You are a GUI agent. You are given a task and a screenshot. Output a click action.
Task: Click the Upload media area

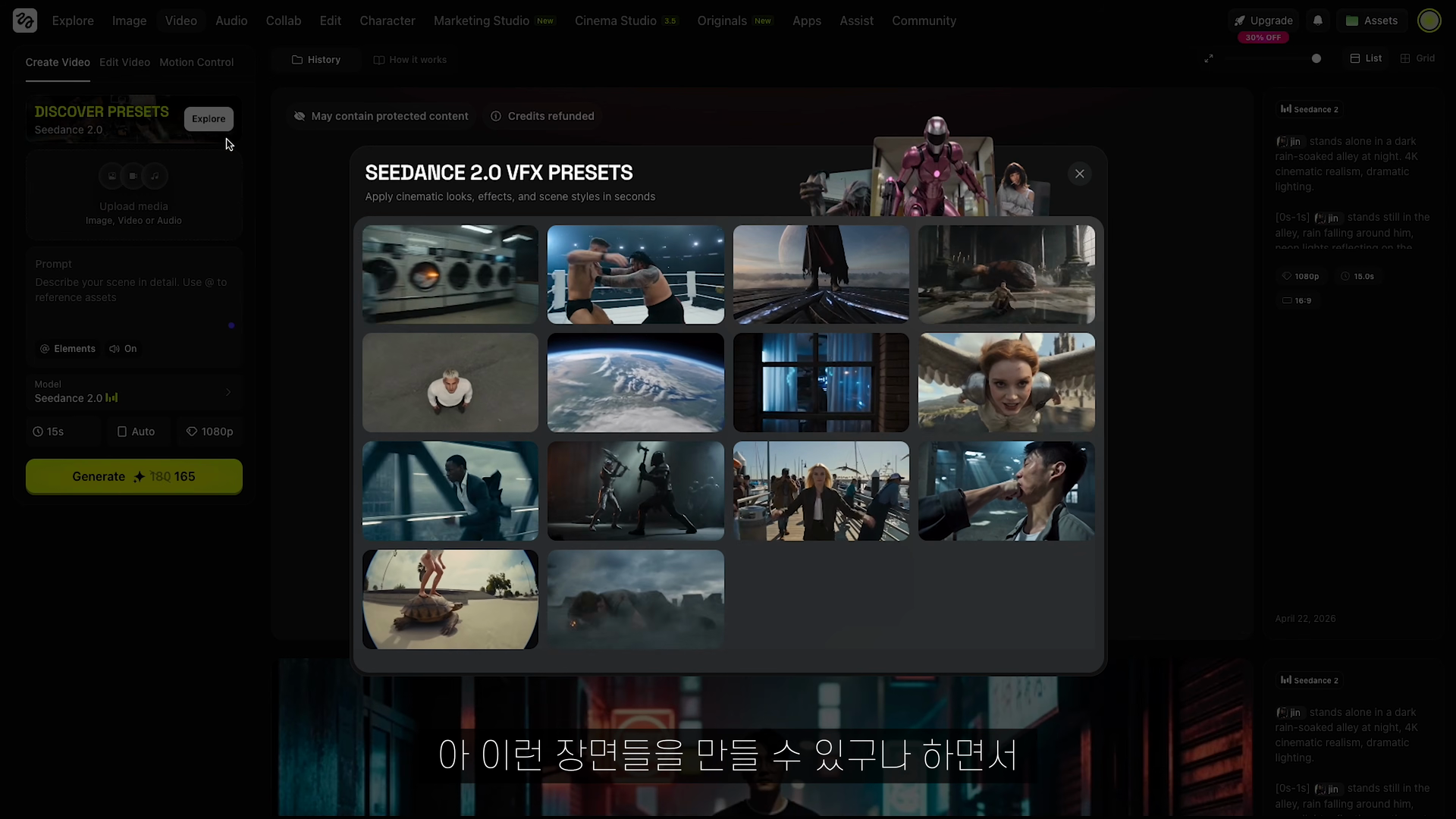point(133,195)
